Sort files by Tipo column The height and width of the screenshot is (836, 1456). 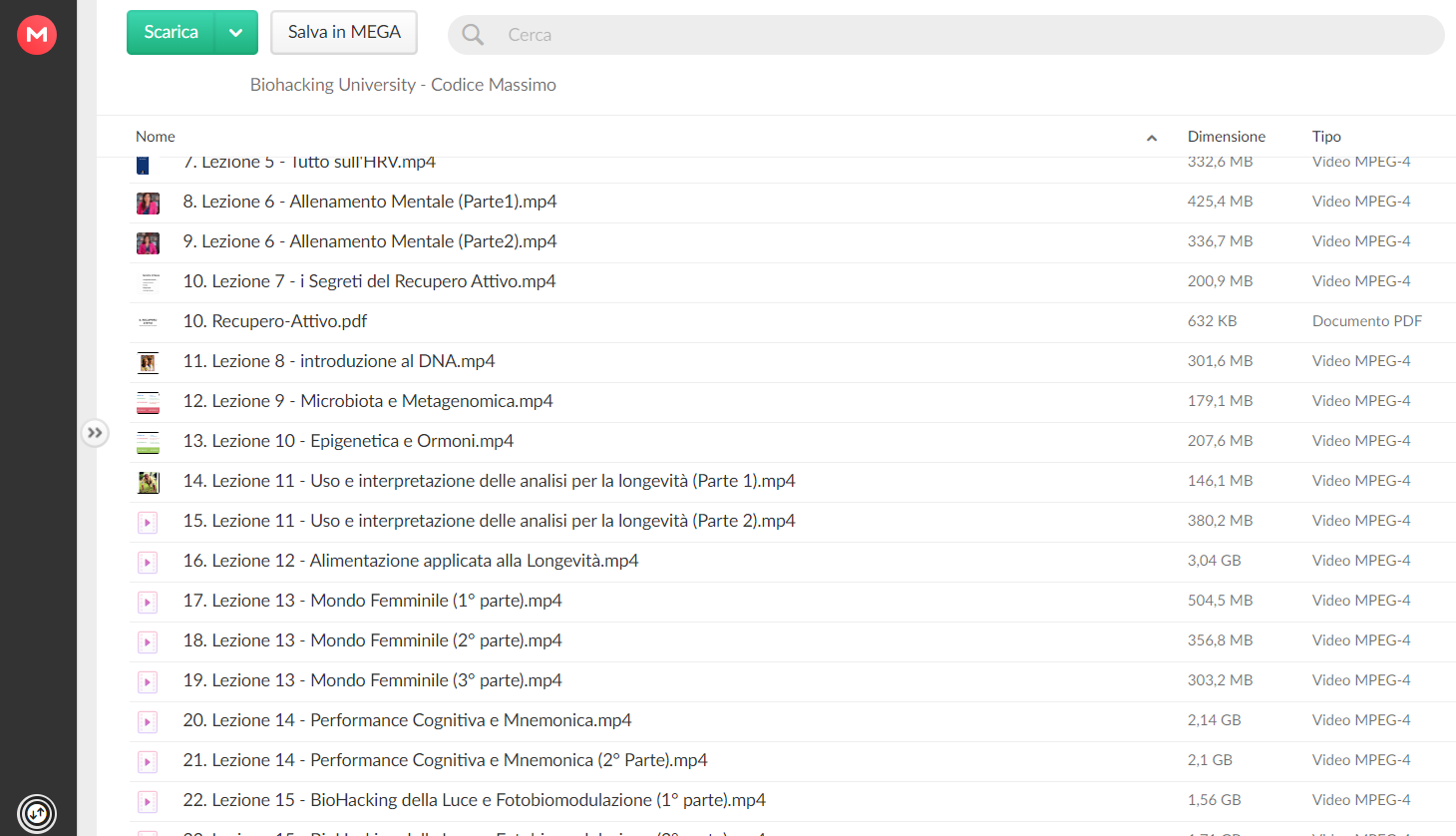click(x=1325, y=137)
